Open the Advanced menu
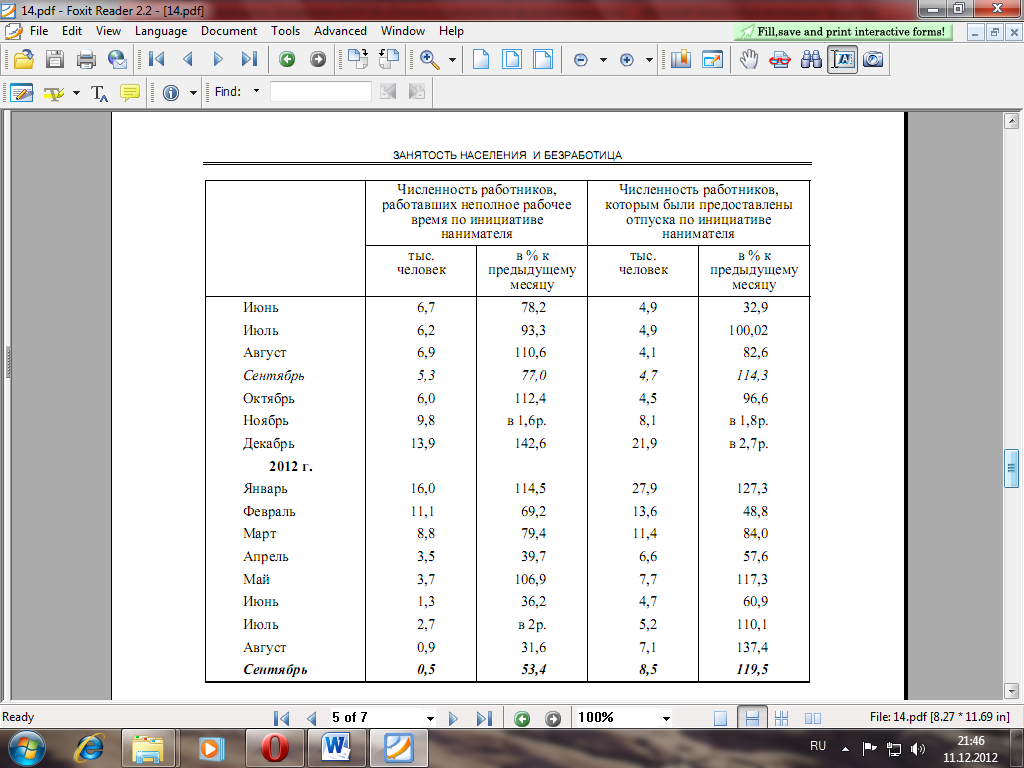Viewport: 1024px width, 768px height. 340,31
